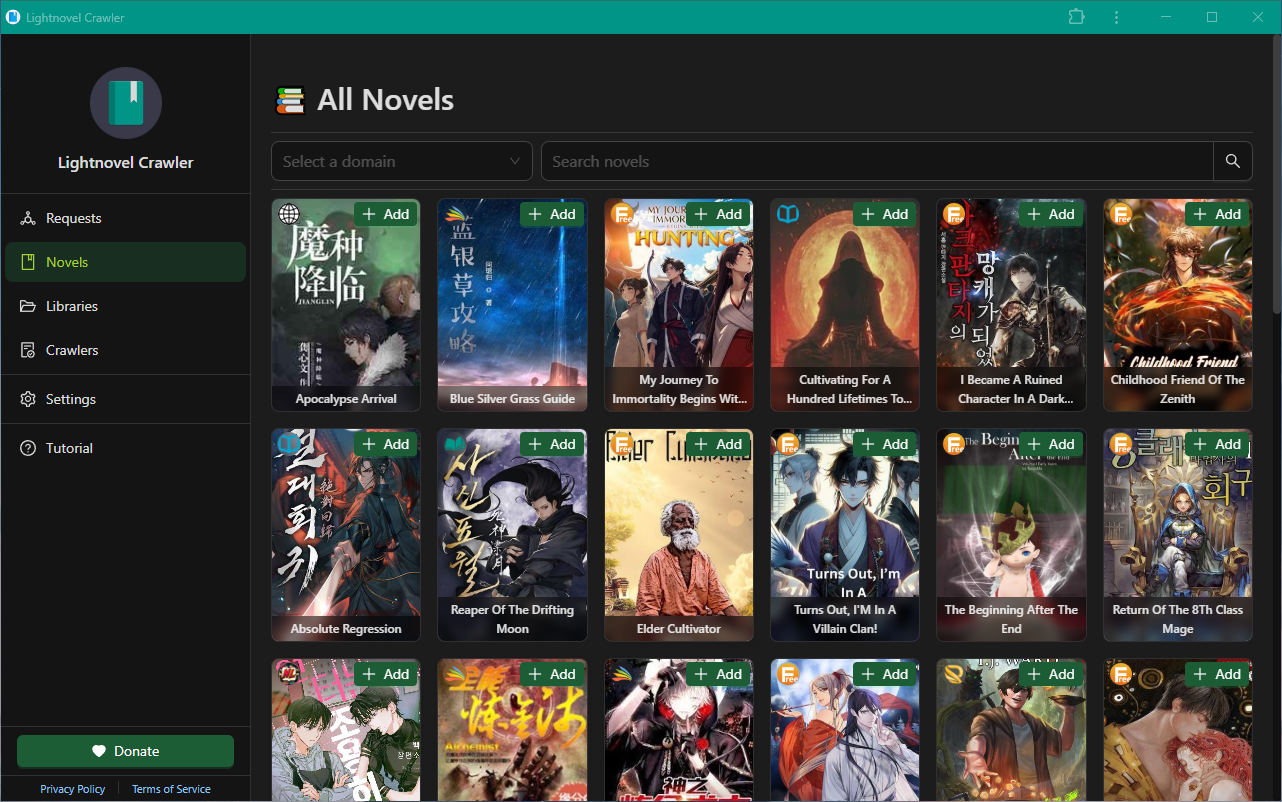Click the Free source badge on My Journey To Immortality
Viewport: 1282px width, 802px height.
[622, 214]
